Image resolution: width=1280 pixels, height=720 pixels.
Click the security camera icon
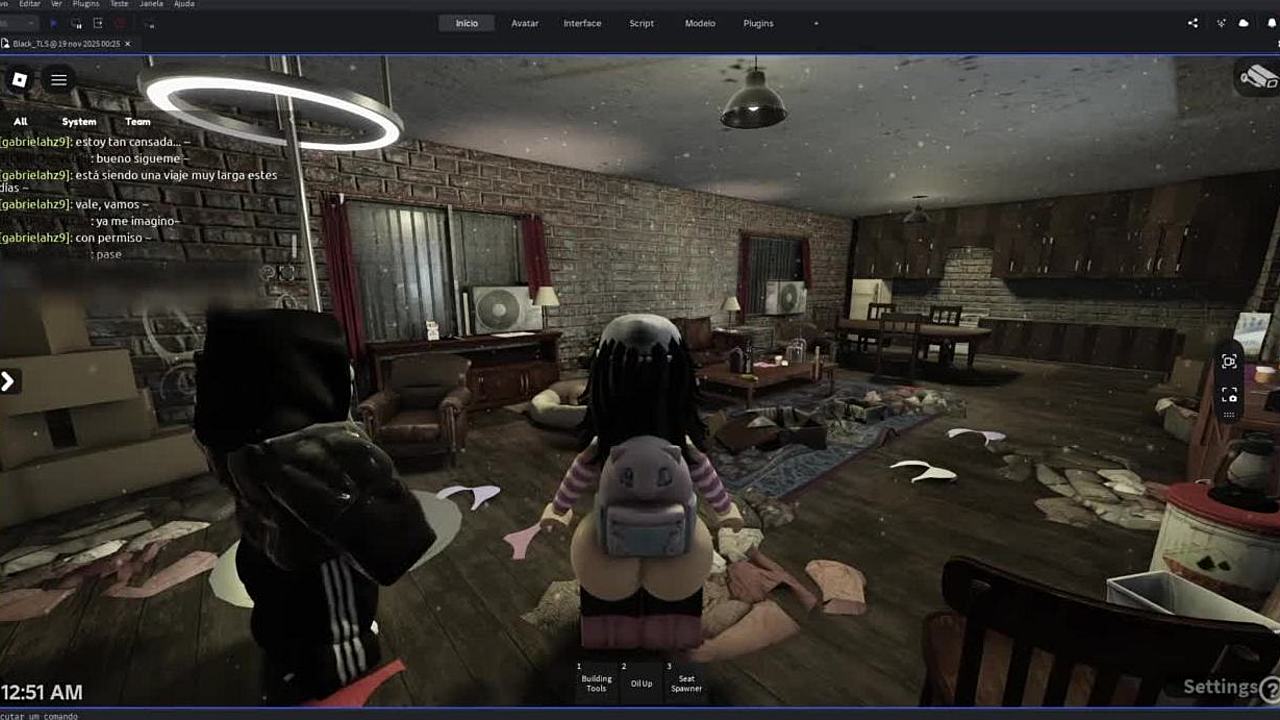pyautogui.click(x=1257, y=76)
